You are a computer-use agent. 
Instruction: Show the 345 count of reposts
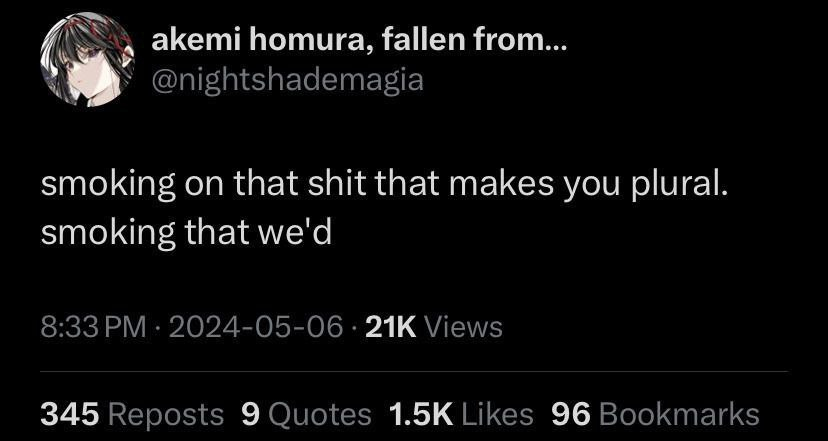70,414
